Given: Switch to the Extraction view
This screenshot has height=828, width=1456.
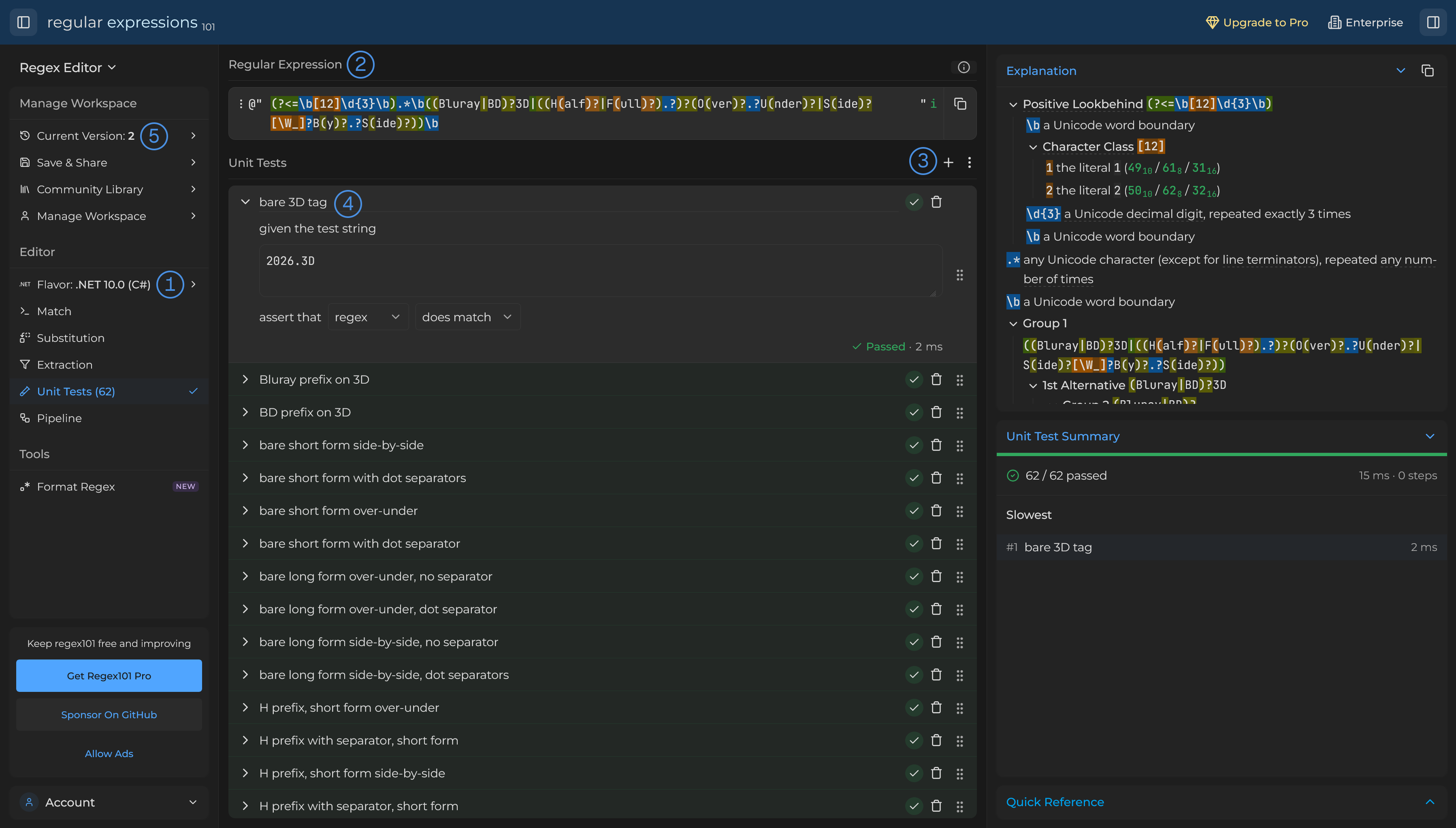Looking at the screenshot, I should click(109, 365).
